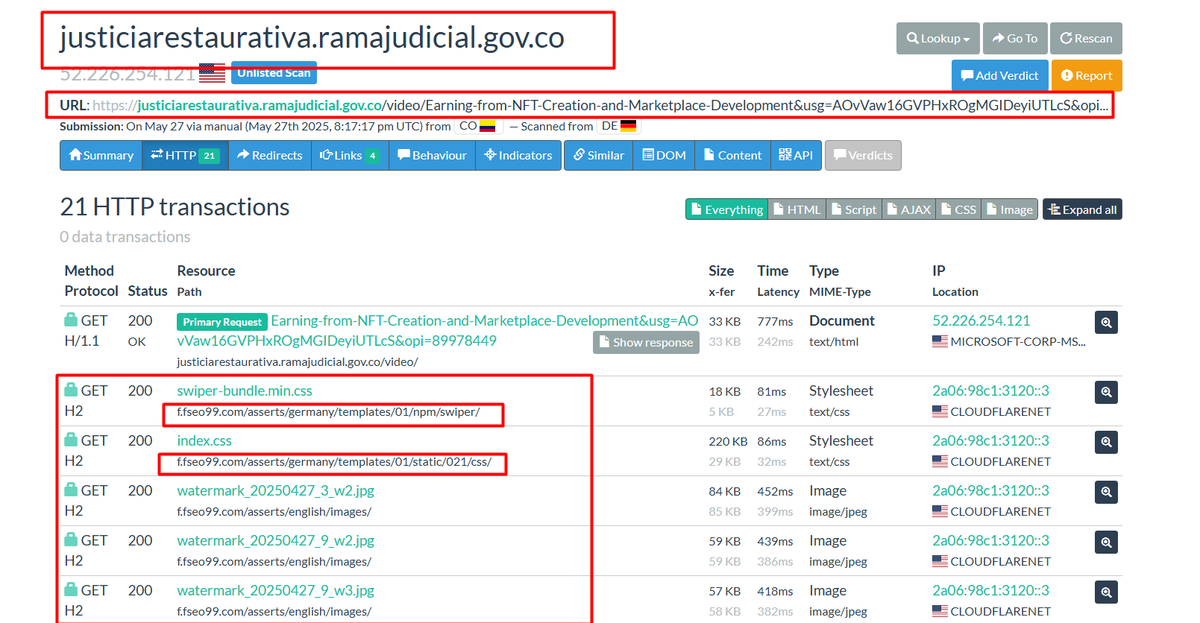
Task: Filter transactions by Script
Action: tap(853, 209)
